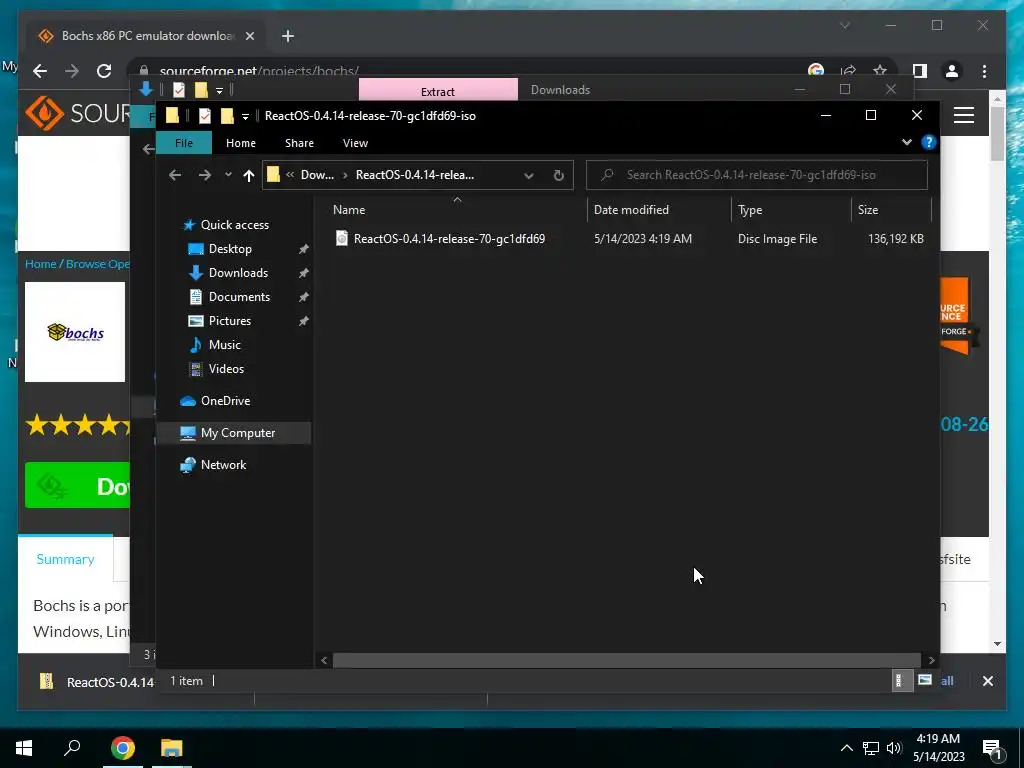Open Windows Start menu
1024x768 pixels.
(x=24, y=748)
